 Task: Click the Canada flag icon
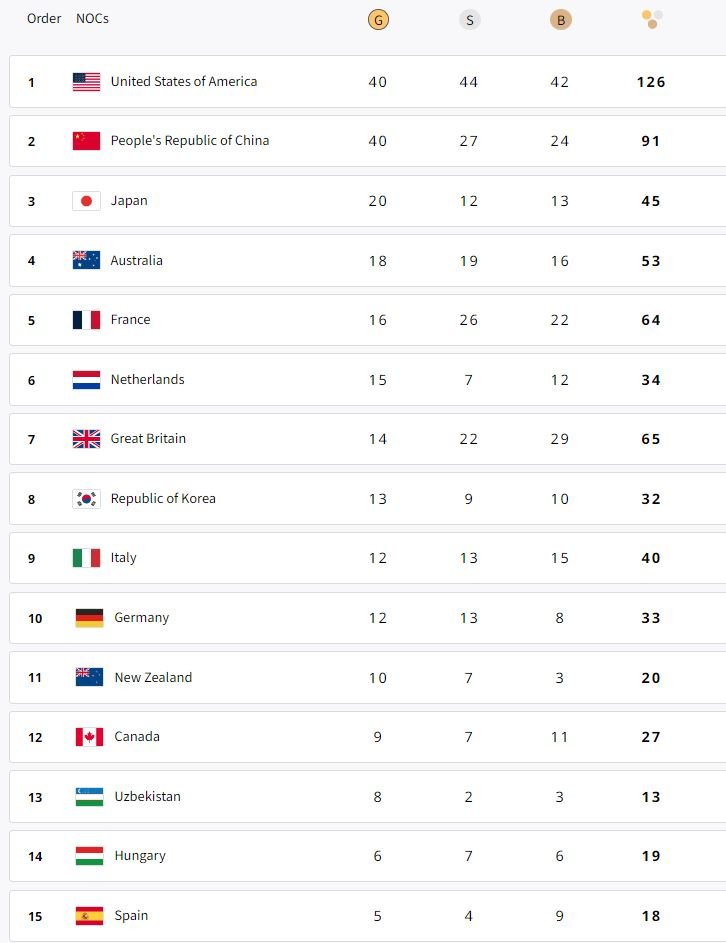90,737
